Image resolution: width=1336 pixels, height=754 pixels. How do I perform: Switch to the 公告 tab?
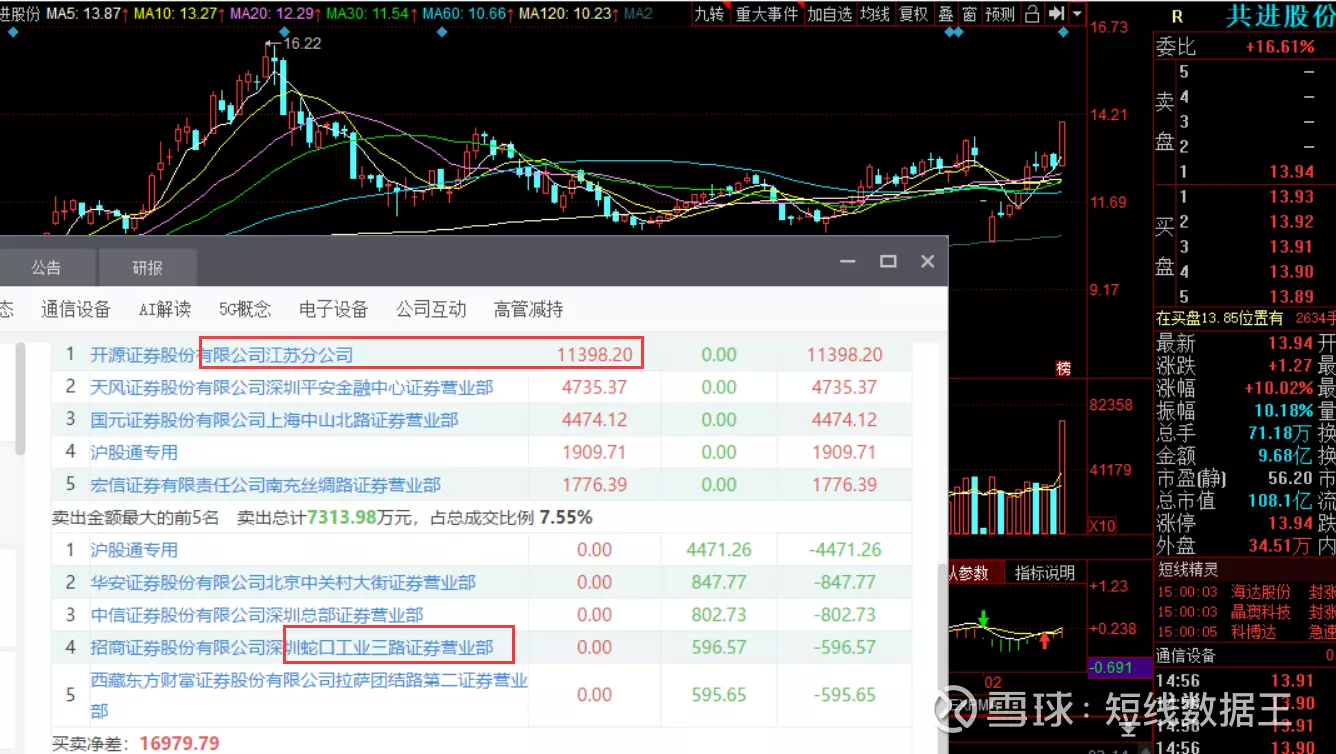tap(46, 268)
